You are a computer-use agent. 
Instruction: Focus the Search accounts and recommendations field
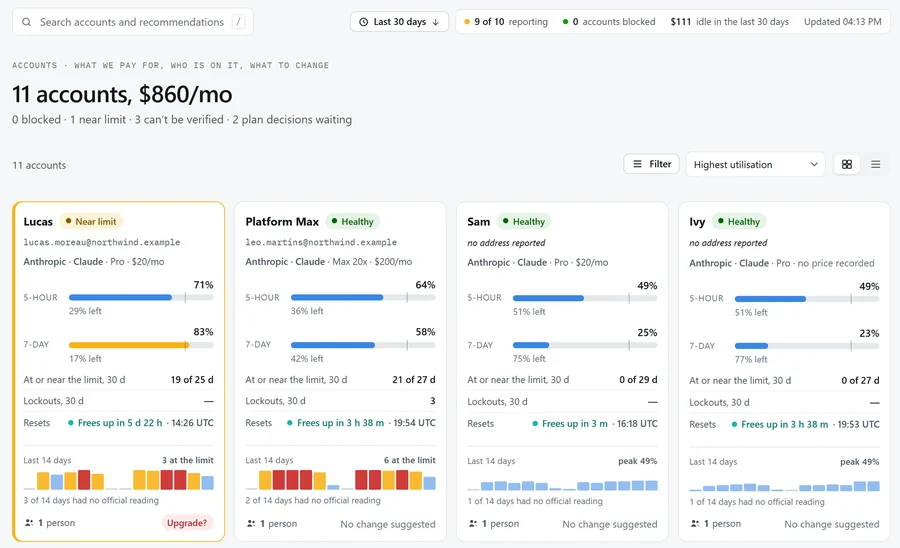pyautogui.click(x=133, y=22)
